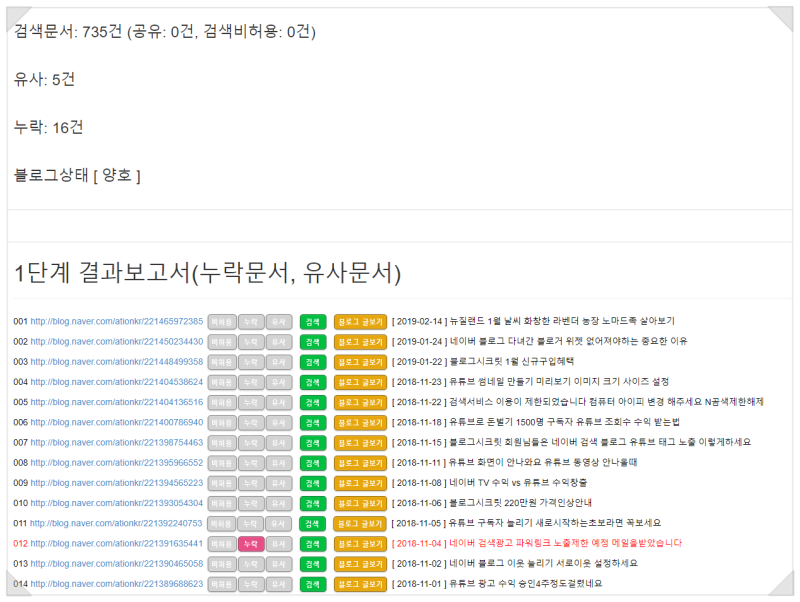Open blog link ending 221404136516 in row 005
Image resolution: width=800 pixels, height=602 pixels.
tap(116, 402)
